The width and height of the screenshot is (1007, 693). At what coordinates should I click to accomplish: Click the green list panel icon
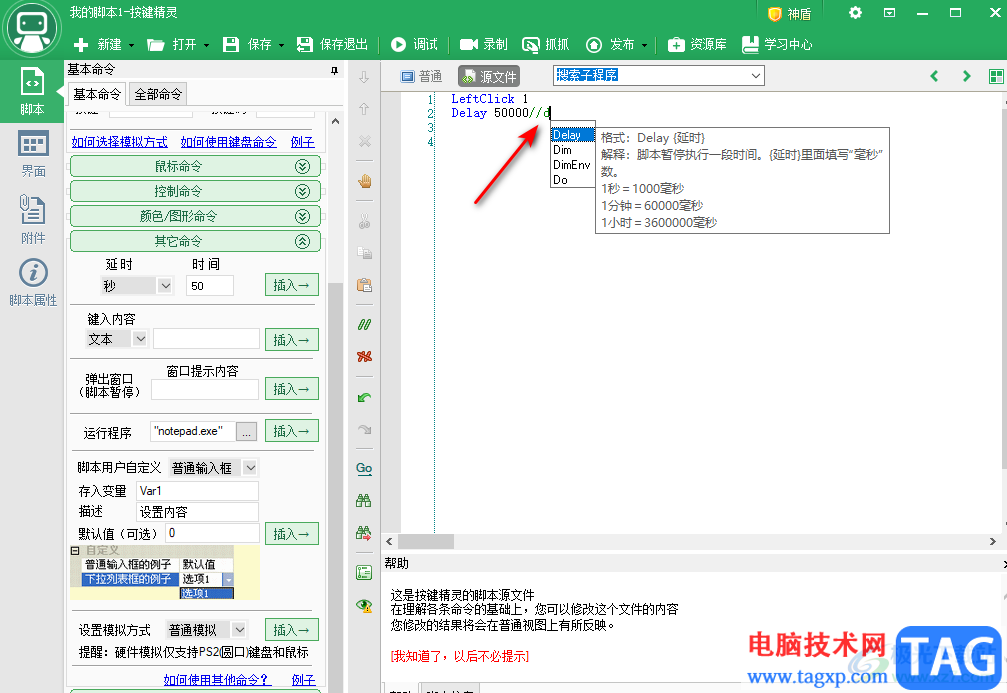coord(364,572)
